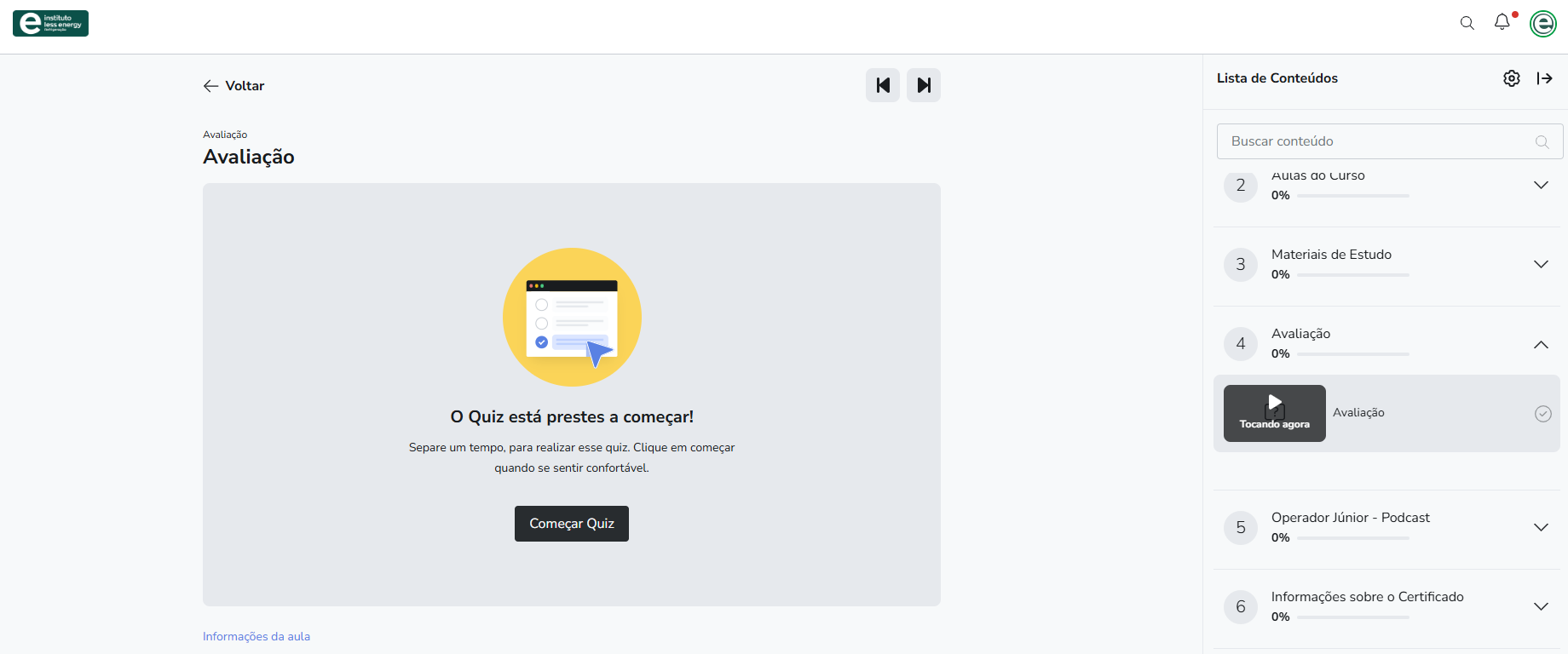Open content list settings gear
The image size is (1568, 654).
(x=1511, y=78)
